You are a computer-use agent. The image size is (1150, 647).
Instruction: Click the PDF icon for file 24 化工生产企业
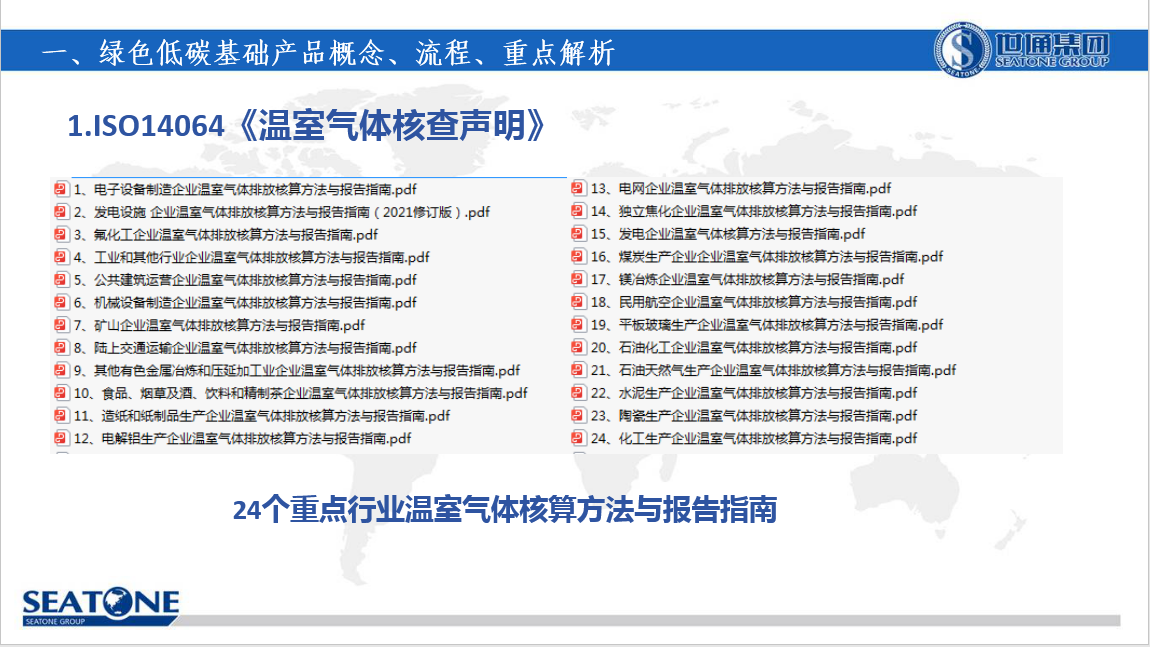(x=578, y=438)
